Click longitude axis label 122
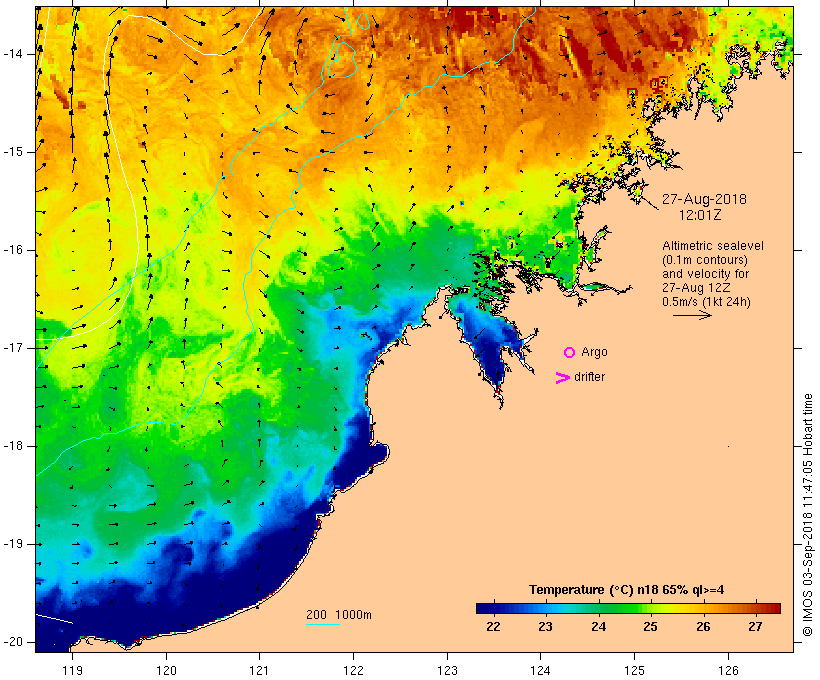This screenshot has height=680, width=820. pos(354,670)
